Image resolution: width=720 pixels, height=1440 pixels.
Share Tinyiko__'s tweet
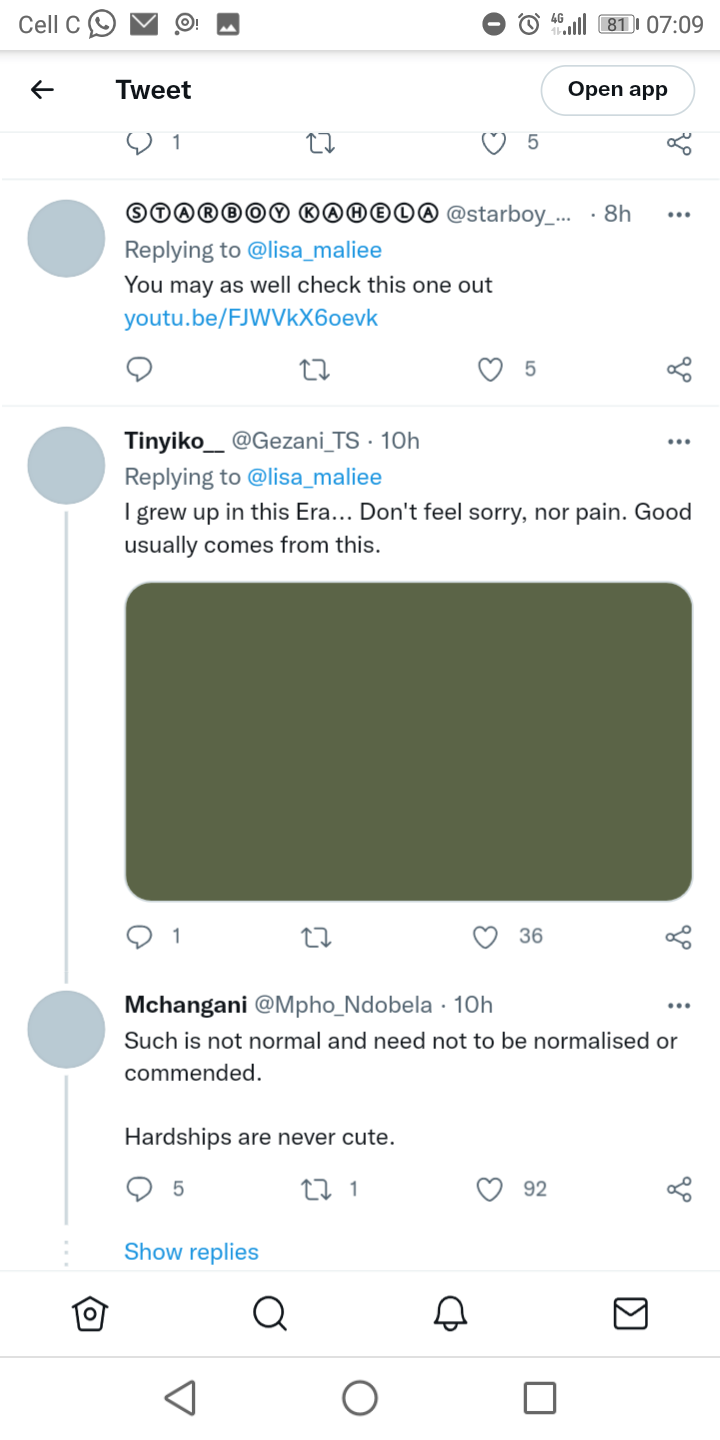point(679,937)
